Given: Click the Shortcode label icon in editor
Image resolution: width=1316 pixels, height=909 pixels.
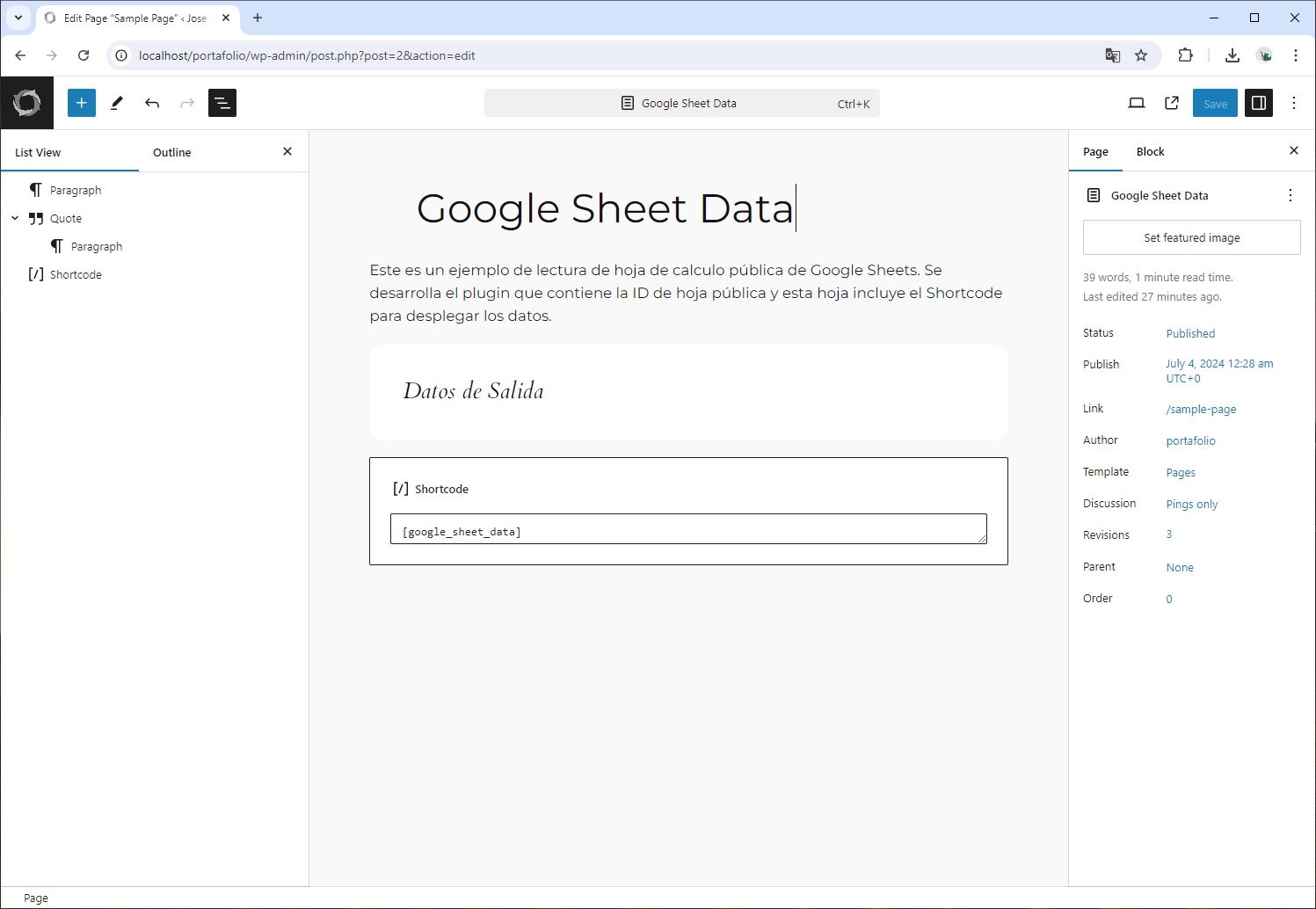Looking at the screenshot, I should coord(401,489).
